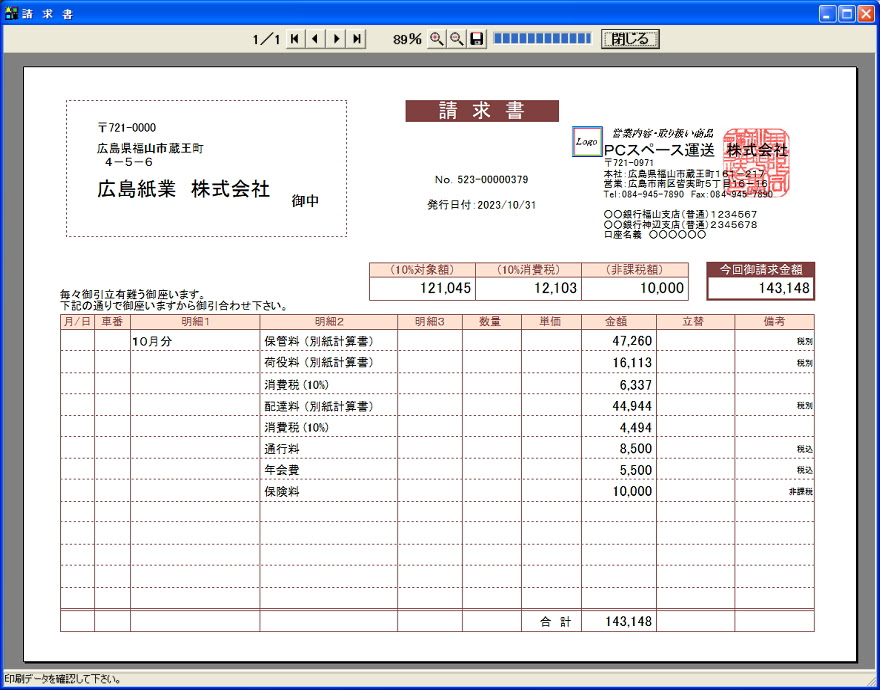Click the 明細3 column header
Viewport: 880px width, 690px height.
tap(430, 322)
